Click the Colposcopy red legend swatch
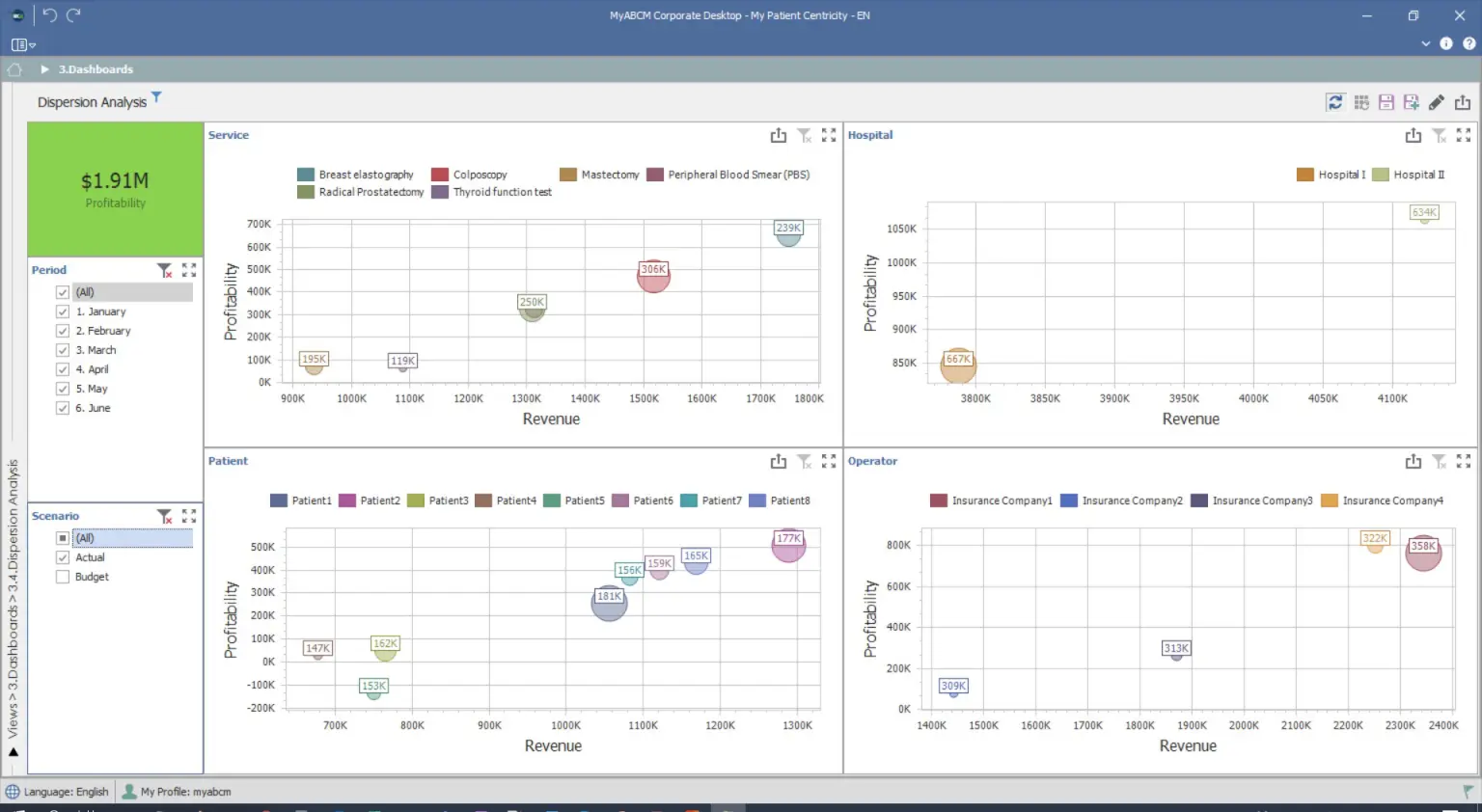This screenshot has width=1482, height=812. (440, 175)
